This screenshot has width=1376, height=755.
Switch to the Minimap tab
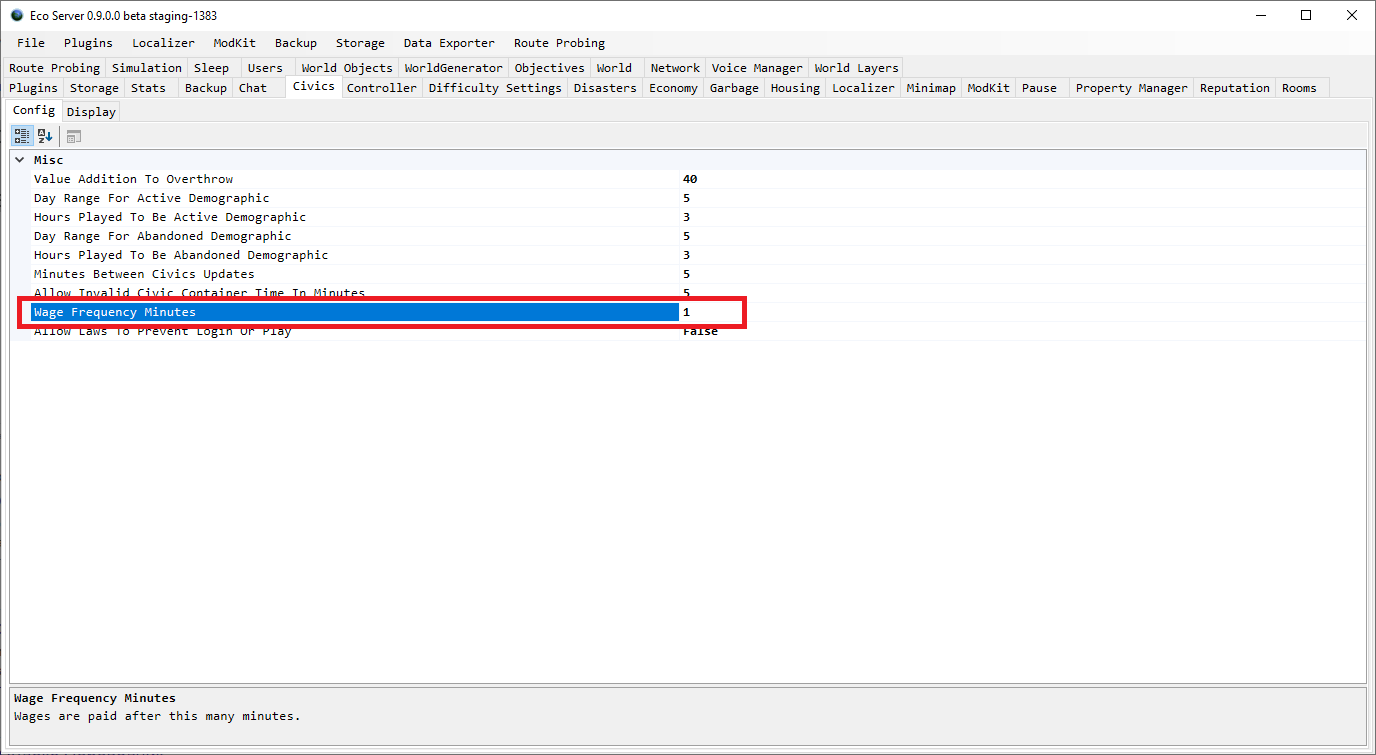point(931,88)
